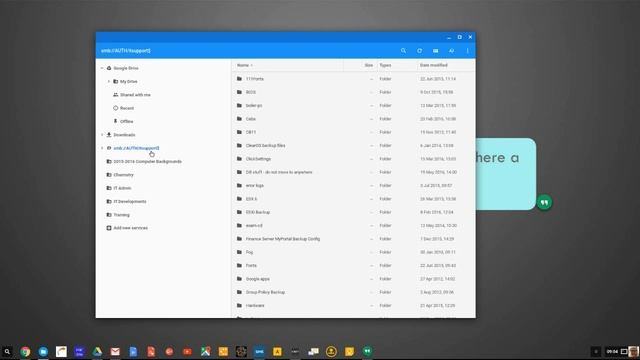Open the launcher search in the shelf

(7, 351)
